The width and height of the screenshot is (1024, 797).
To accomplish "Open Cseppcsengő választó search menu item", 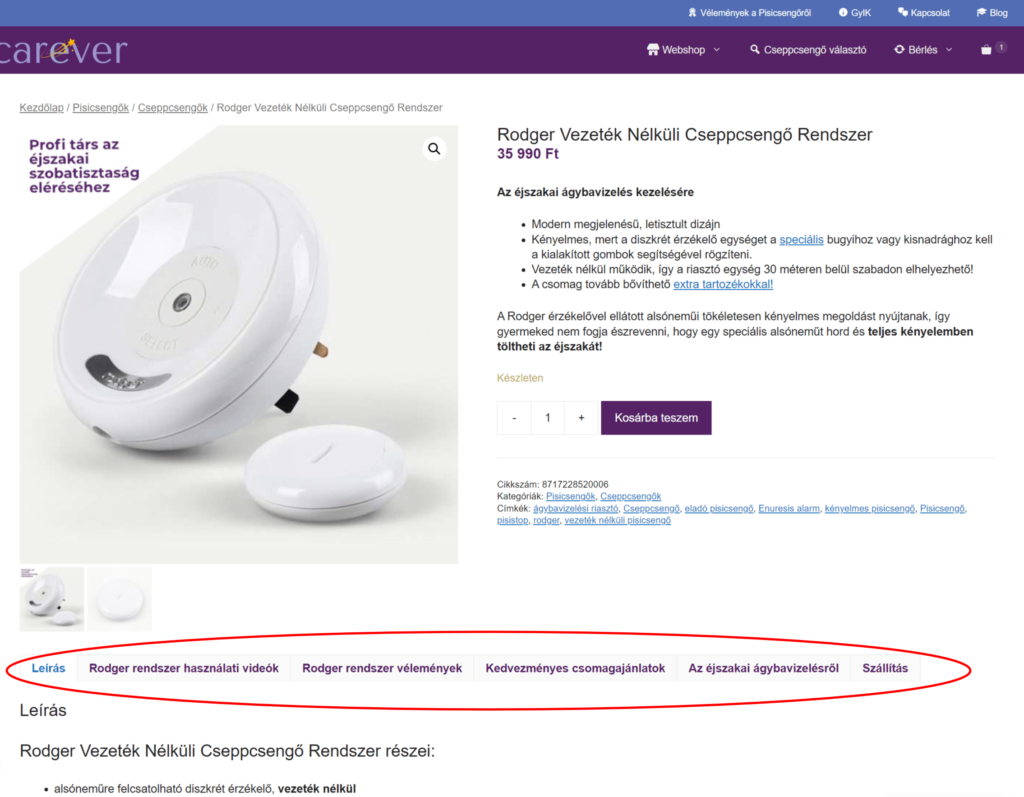I will click(808, 50).
